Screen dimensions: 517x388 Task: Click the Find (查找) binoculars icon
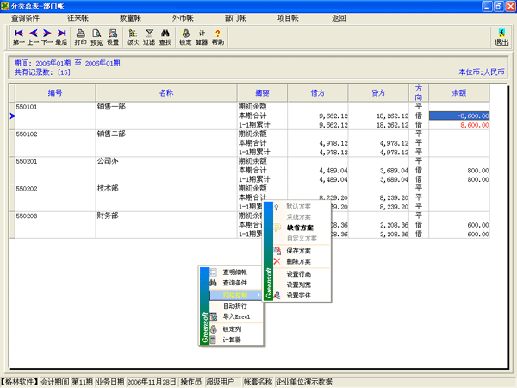pos(165,37)
